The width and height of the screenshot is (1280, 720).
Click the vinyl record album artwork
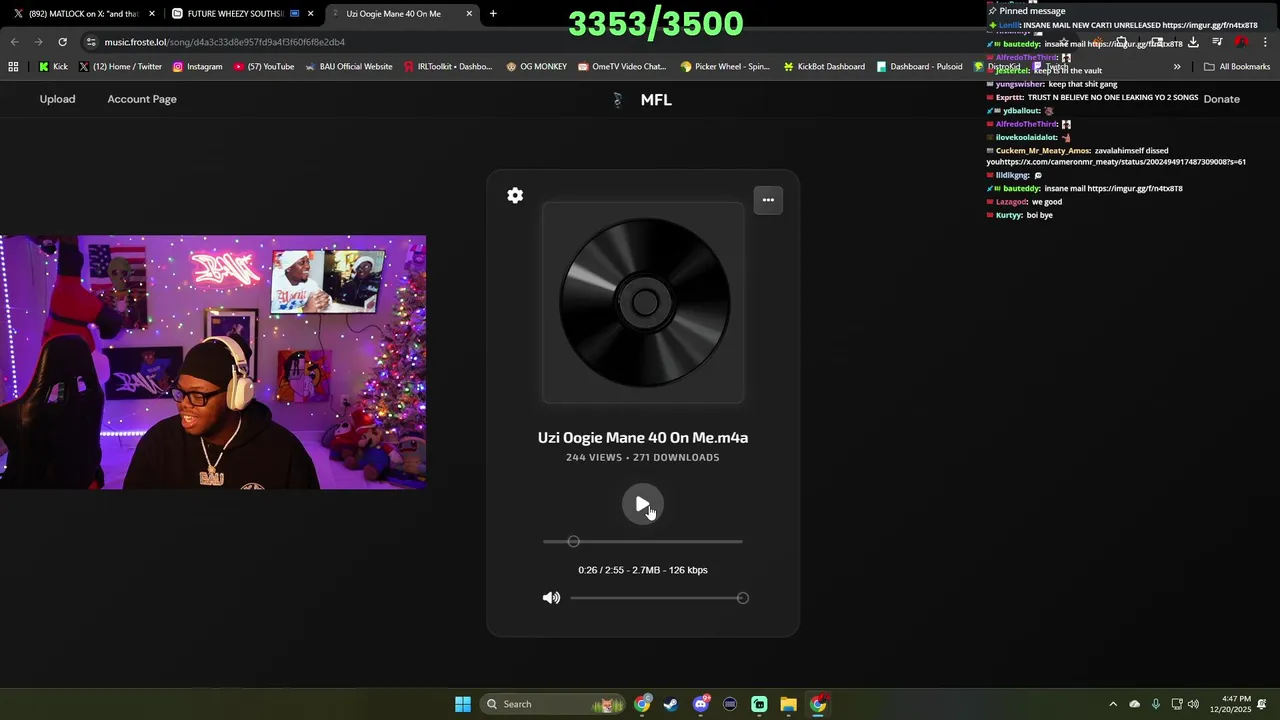click(643, 303)
